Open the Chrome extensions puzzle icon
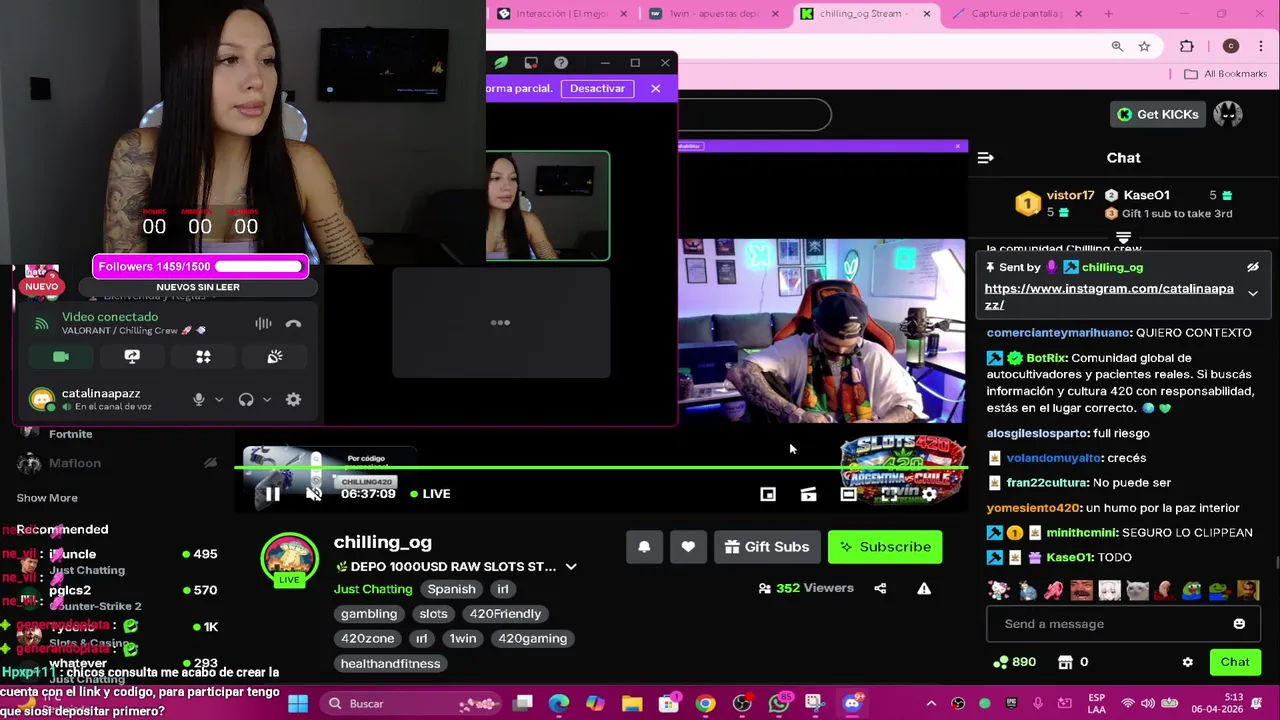This screenshot has width=1280, height=720. tap(1187, 46)
